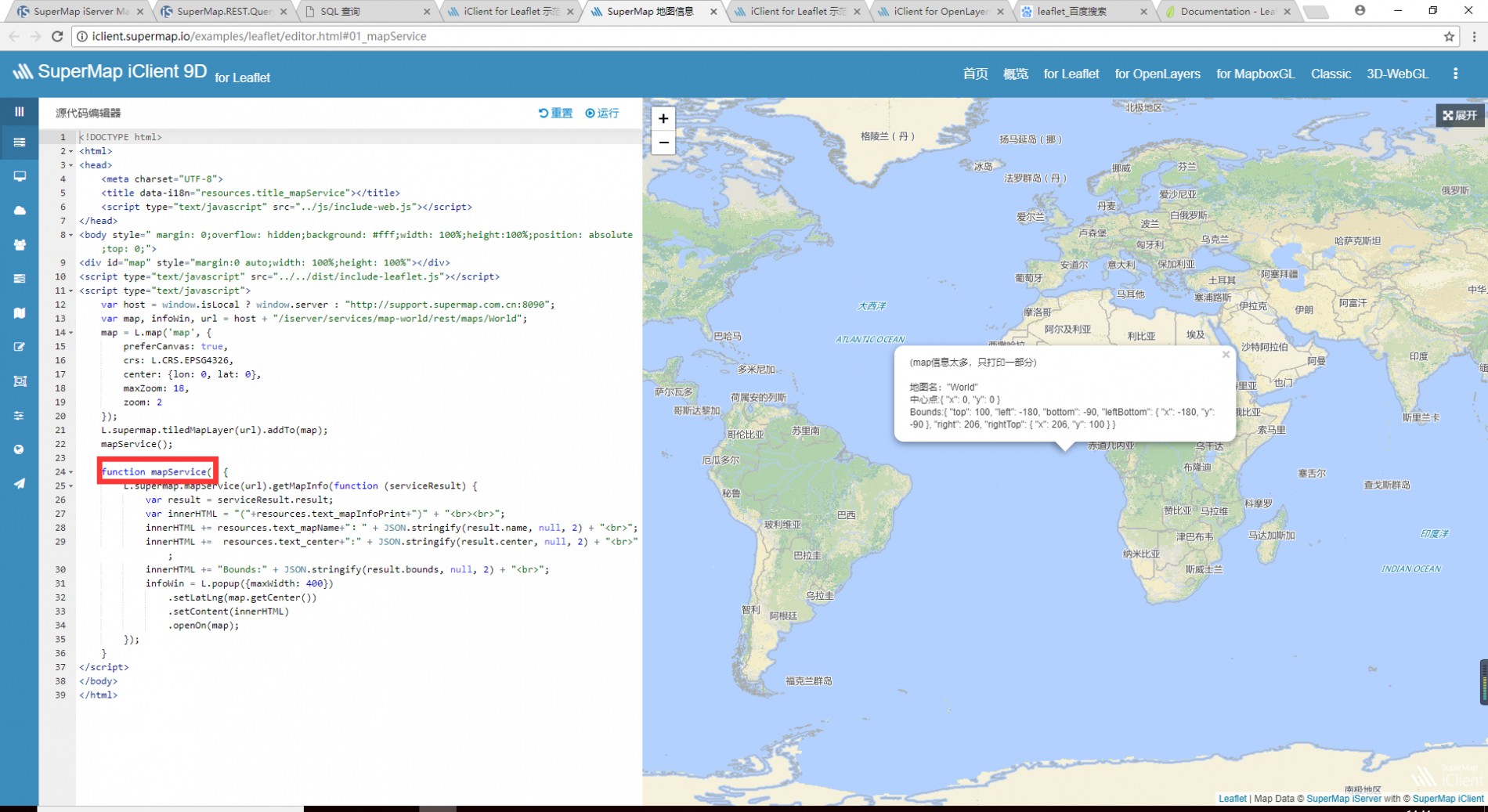This screenshot has width=1488, height=812.
Task: Fold the L.map block at line 14
Action: pyautogui.click(x=70, y=333)
